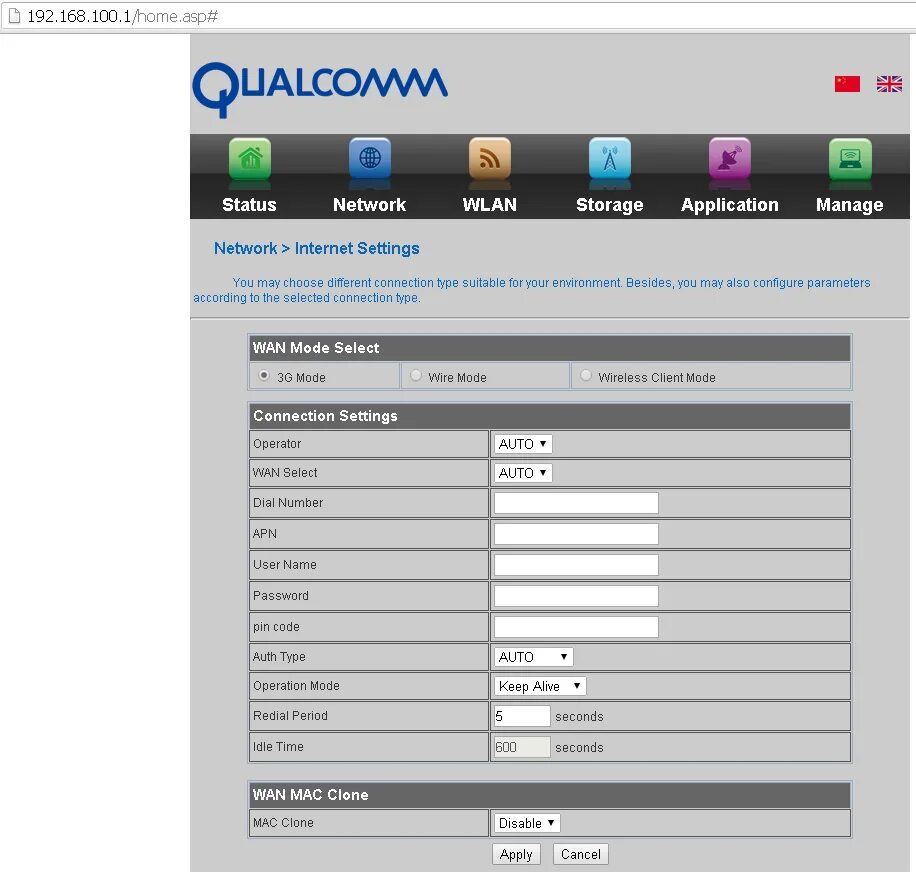This screenshot has width=916, height=878.
Task: Click the disabled Idle Time field
Action: pos(522,747)
